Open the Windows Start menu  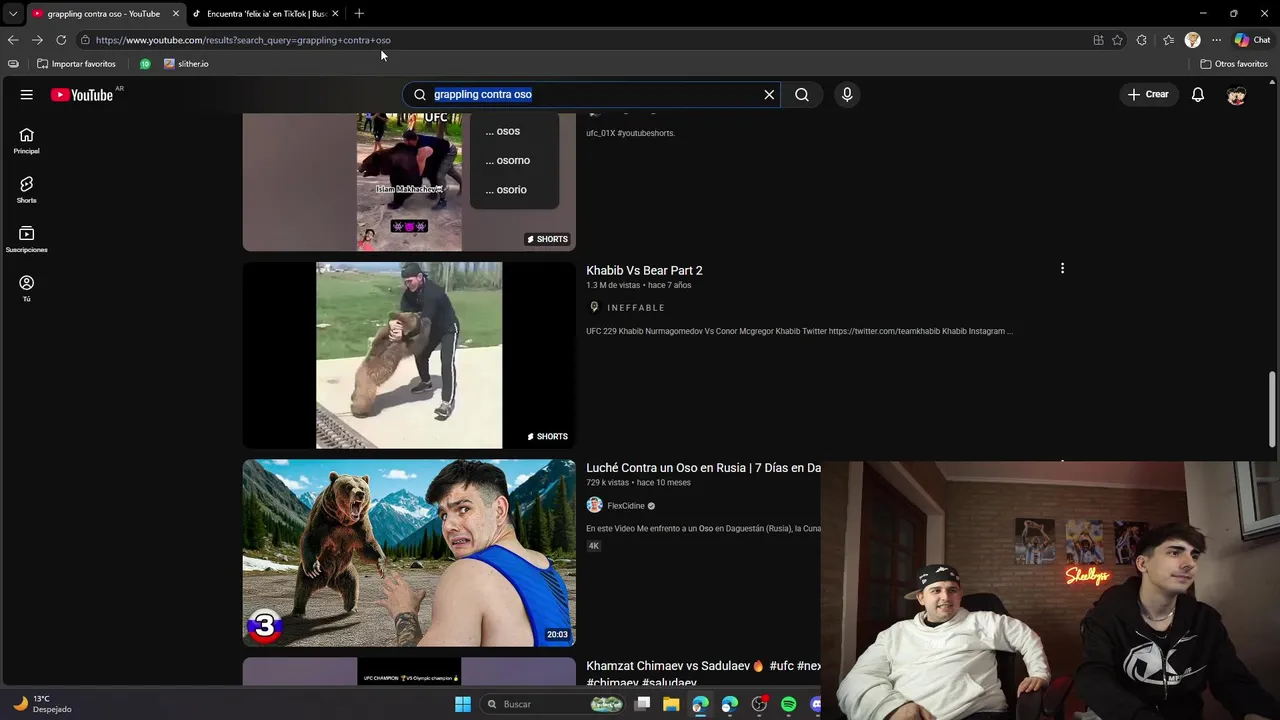463,704
